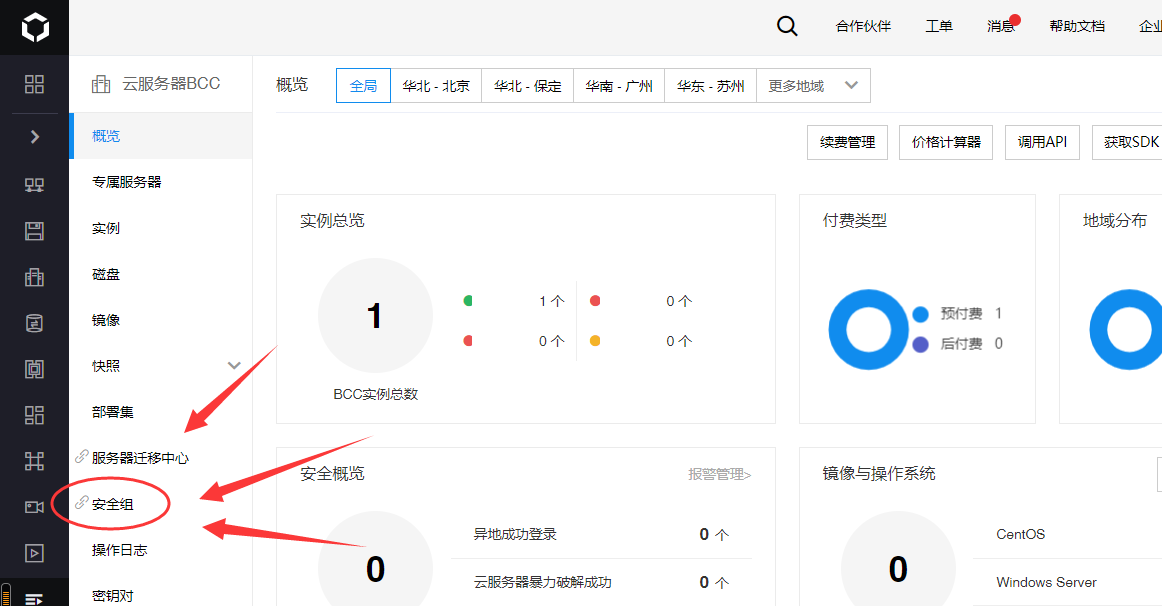Screen dimensions: 1162x606
Task: Click the 续费管理 button
Action: (x=847, y=143)
